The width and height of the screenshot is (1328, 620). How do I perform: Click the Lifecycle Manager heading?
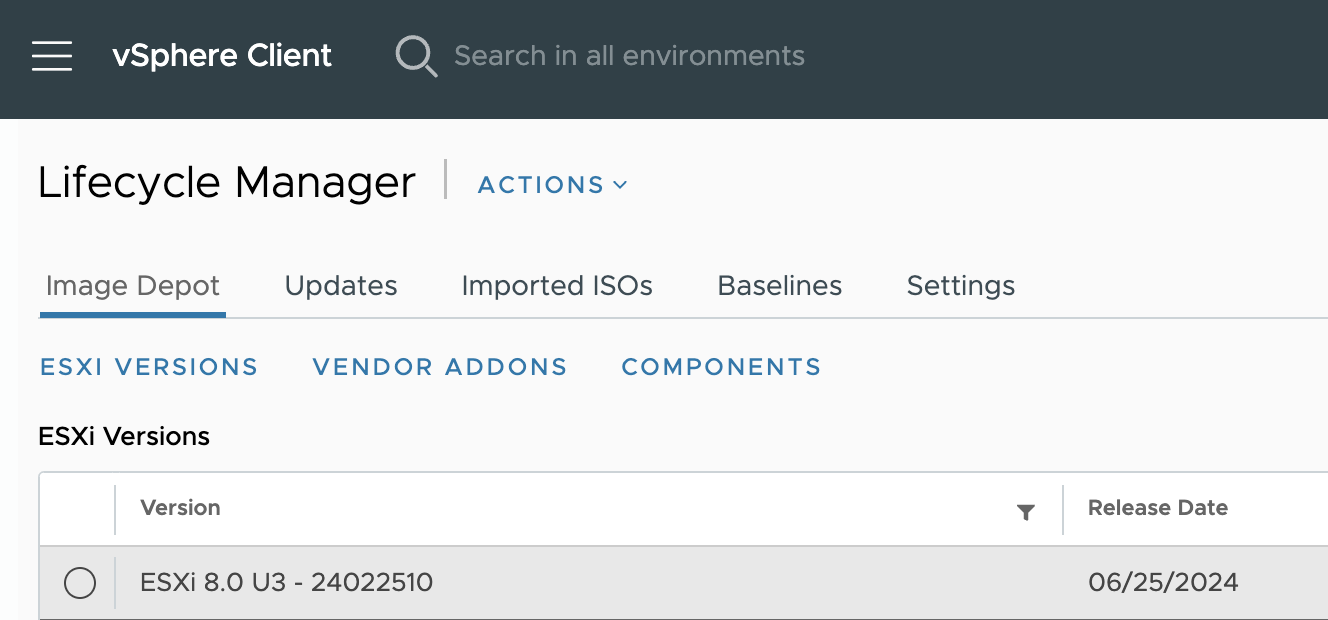(226, 183)
